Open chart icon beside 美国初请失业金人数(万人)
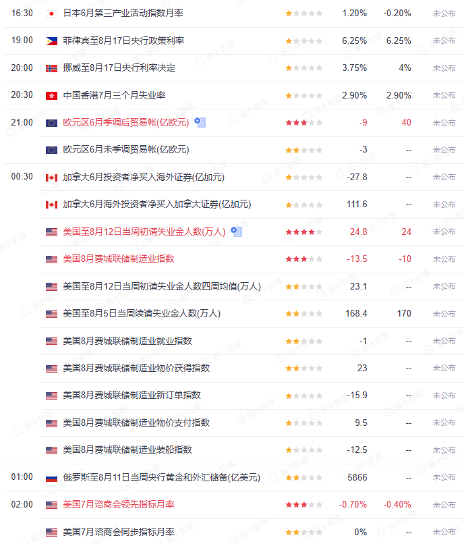Screen dimensions: 465x545 tap(237, 231)
